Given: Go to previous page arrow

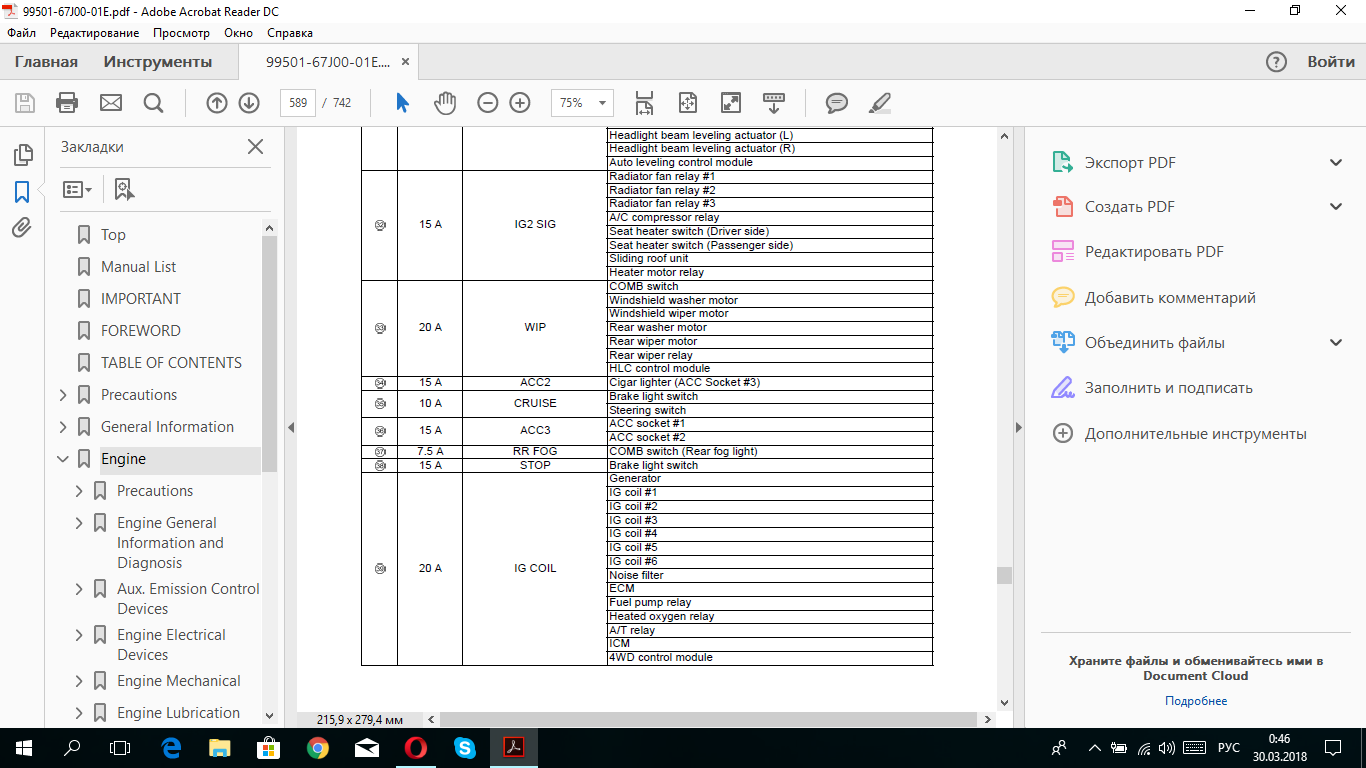Looking at the screenshot, I should point(216,103).
